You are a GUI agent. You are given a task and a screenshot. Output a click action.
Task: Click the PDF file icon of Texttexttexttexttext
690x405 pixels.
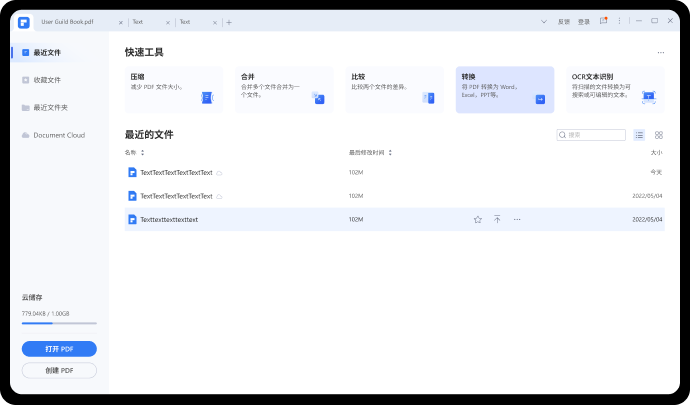132,219
